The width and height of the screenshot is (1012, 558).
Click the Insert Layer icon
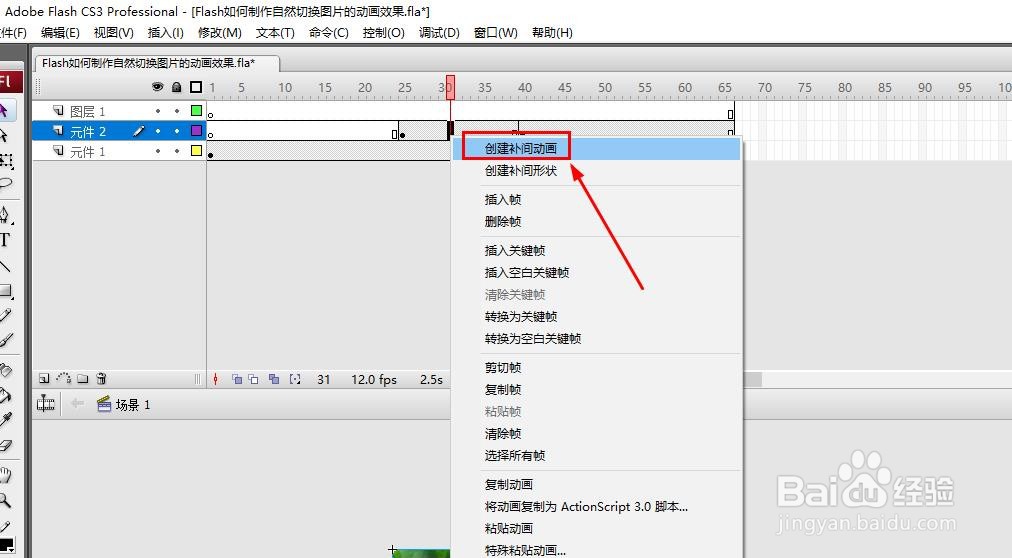coord(44,379)
